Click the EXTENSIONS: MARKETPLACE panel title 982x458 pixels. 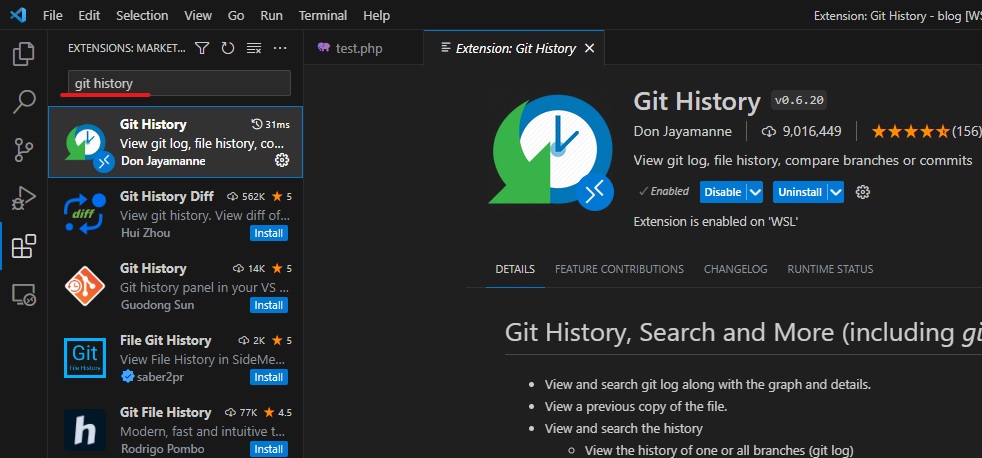click(x=127, y=48)
